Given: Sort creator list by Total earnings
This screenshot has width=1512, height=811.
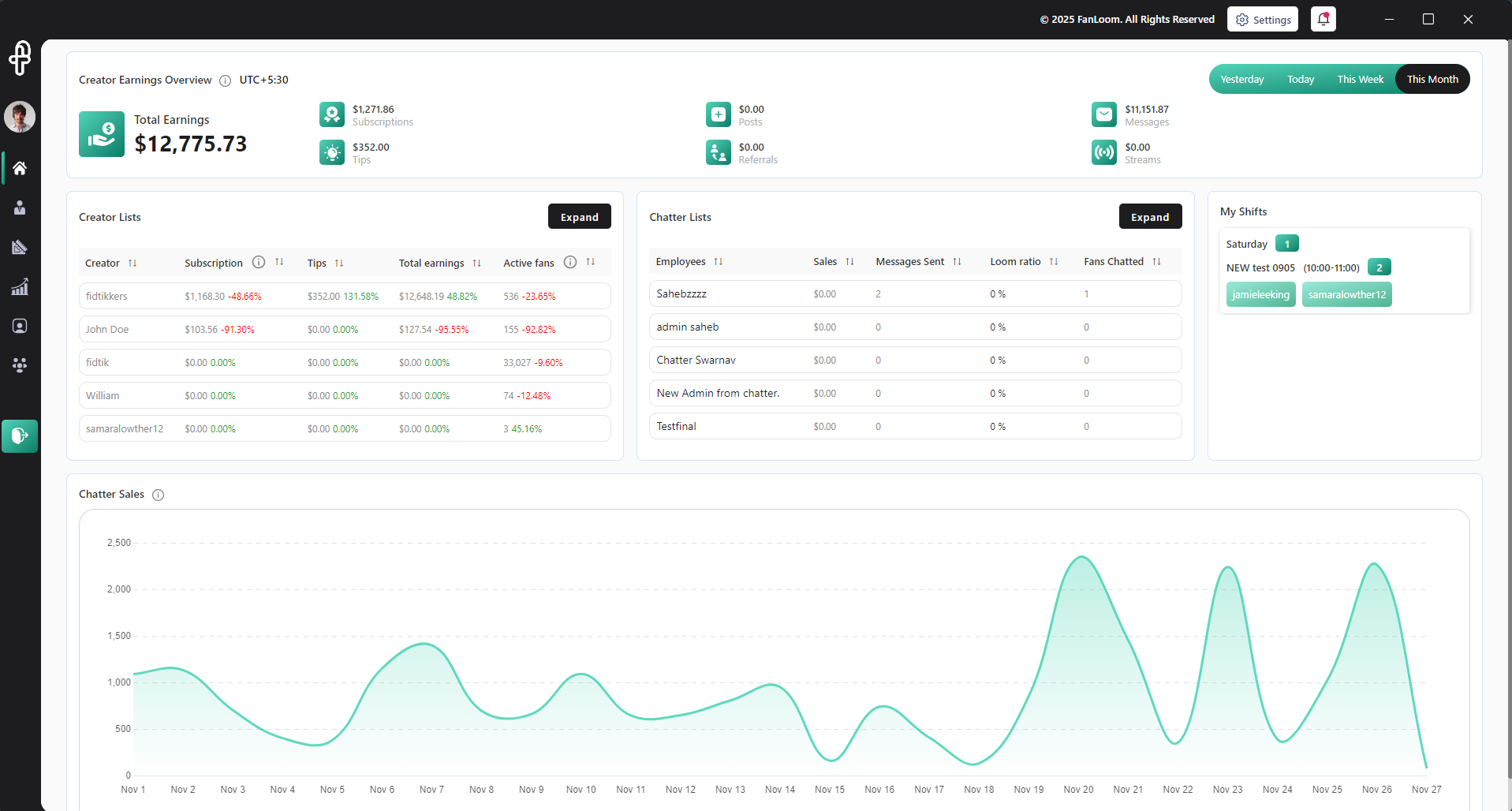Looking at the screenshot, I should pos(476,263).
